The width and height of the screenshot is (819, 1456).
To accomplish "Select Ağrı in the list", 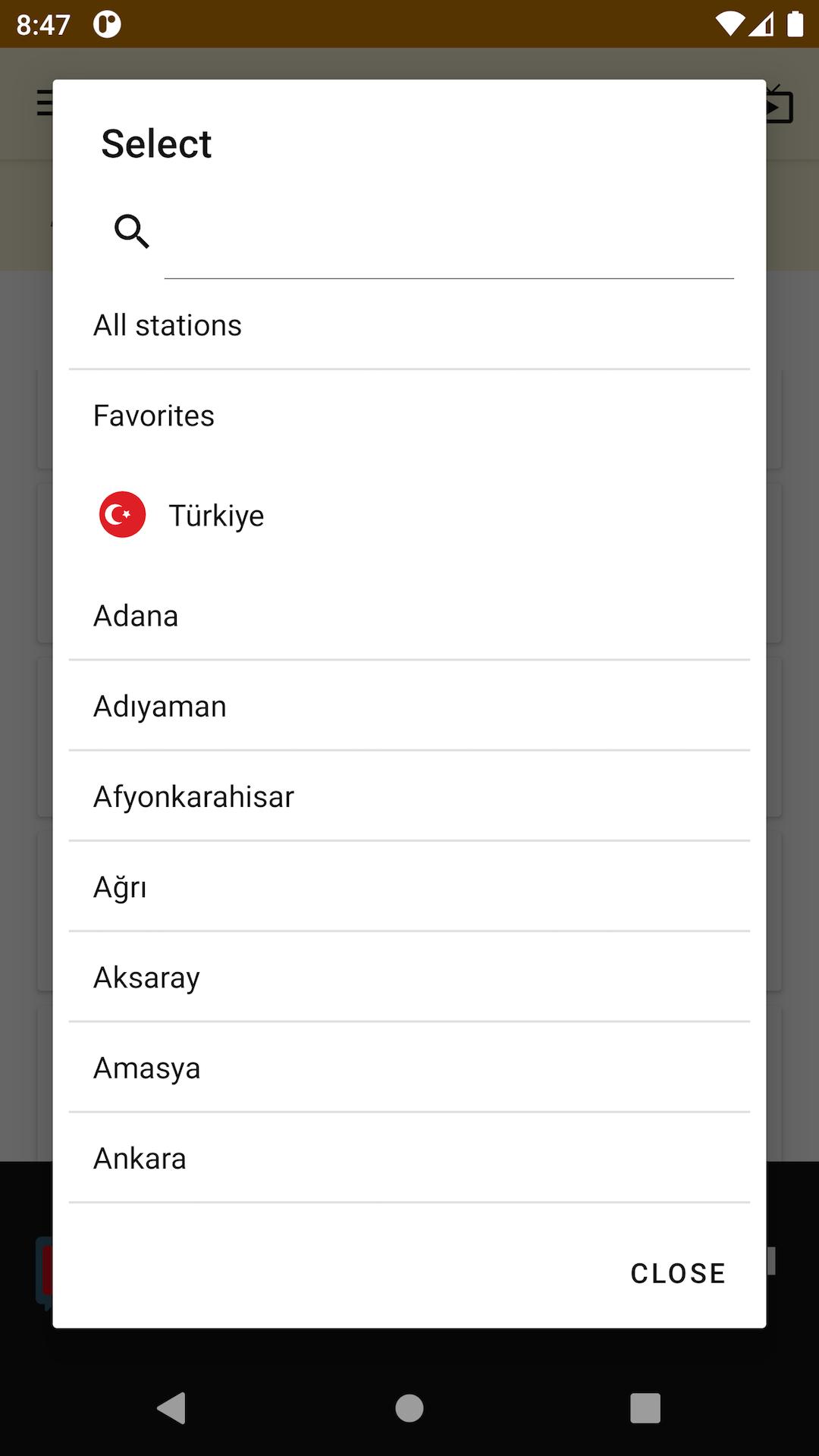I will (409, 886).
